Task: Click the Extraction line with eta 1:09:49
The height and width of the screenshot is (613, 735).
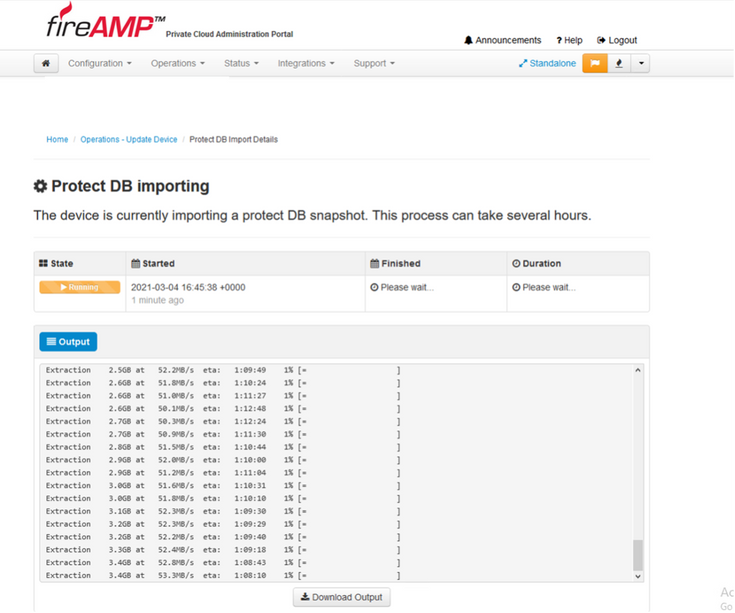Action: tap(223, 370)
